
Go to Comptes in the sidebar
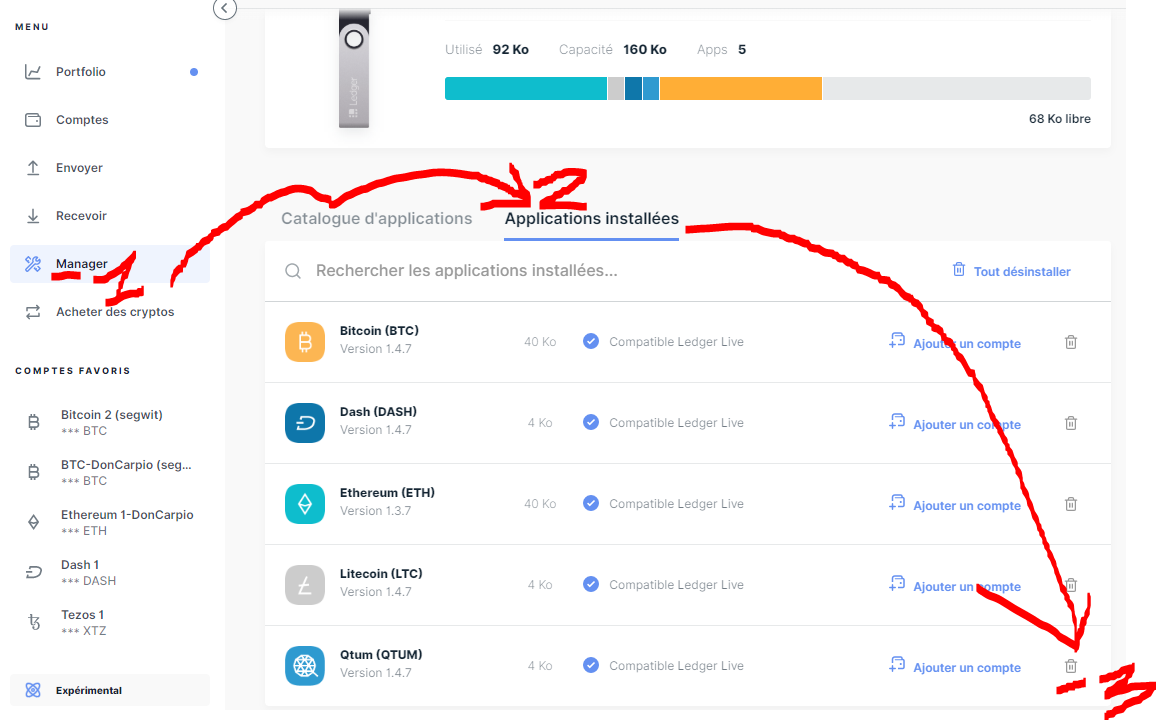coord(82,120)
